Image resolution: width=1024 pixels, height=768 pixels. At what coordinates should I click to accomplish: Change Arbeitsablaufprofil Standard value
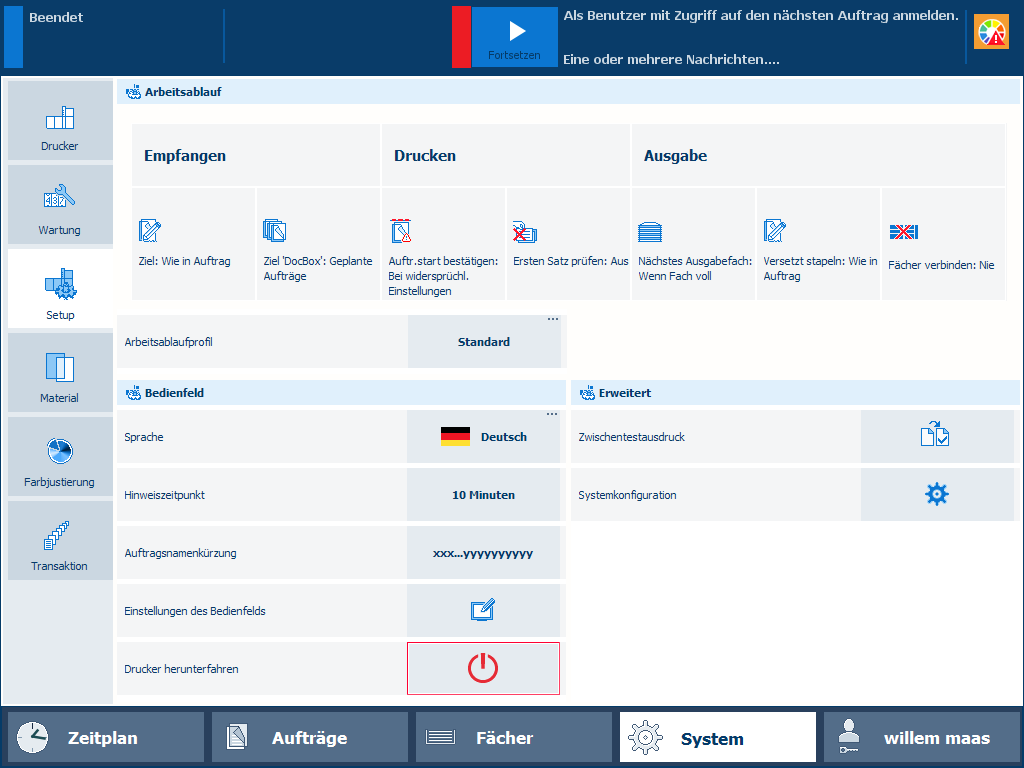(484, 342)
